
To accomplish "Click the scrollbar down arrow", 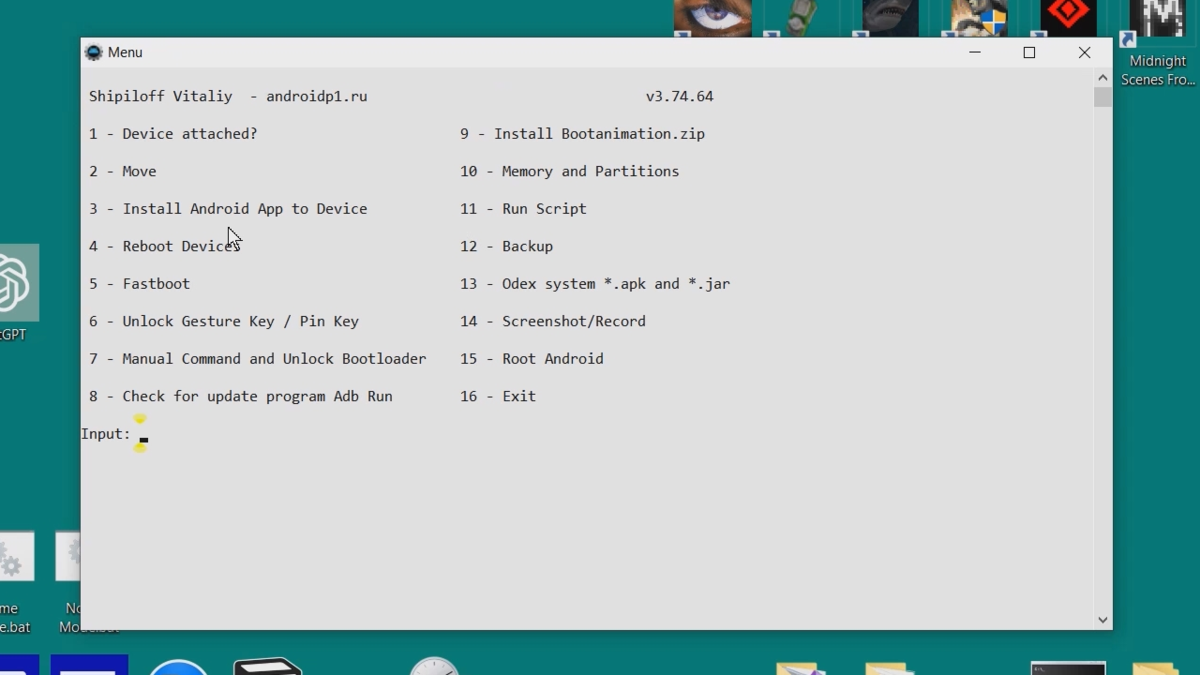I will (1103, 620).
